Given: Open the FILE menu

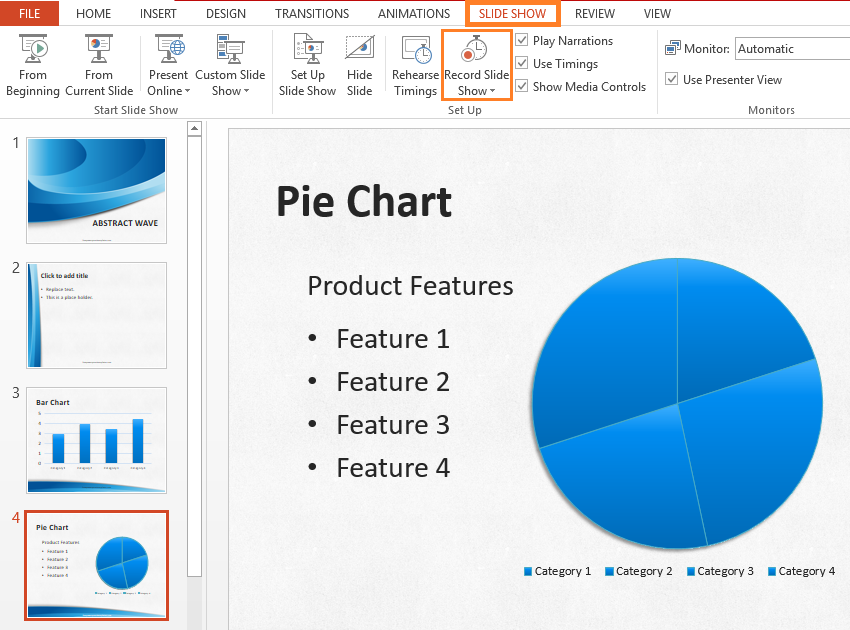Looking at the screenshot, I should [x=28, y=13].
